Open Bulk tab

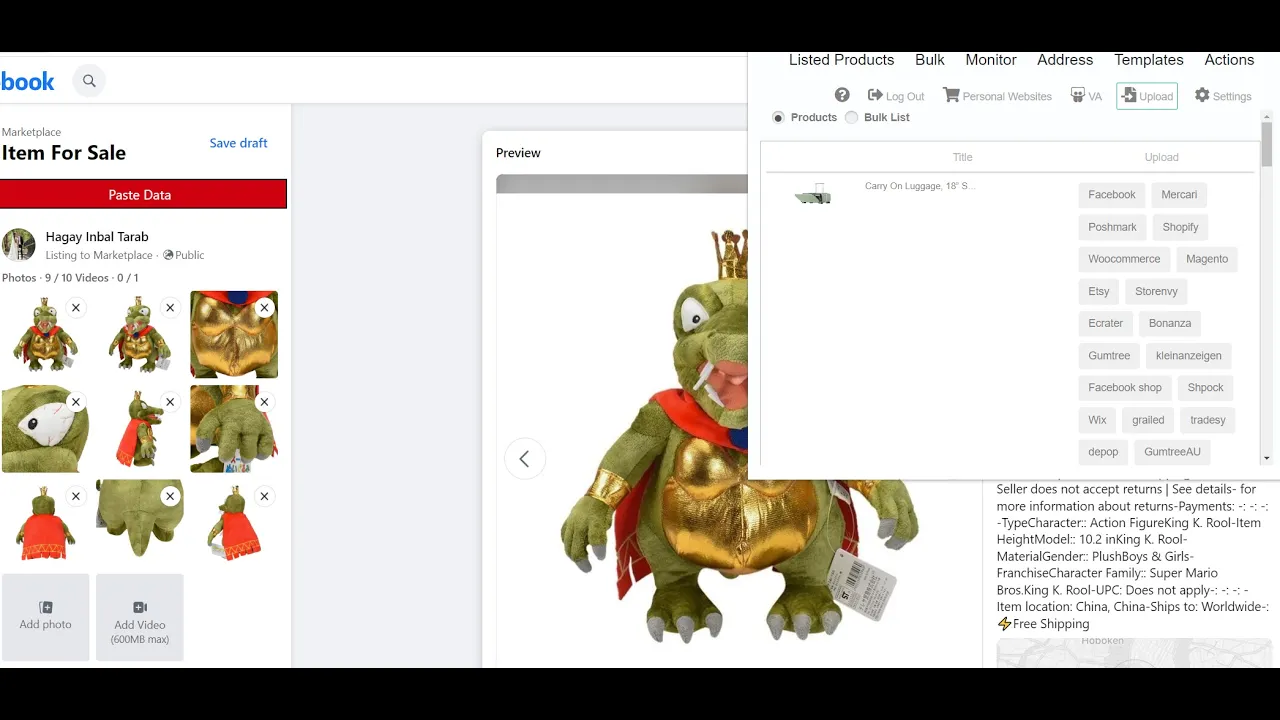[x=929, y=60]
